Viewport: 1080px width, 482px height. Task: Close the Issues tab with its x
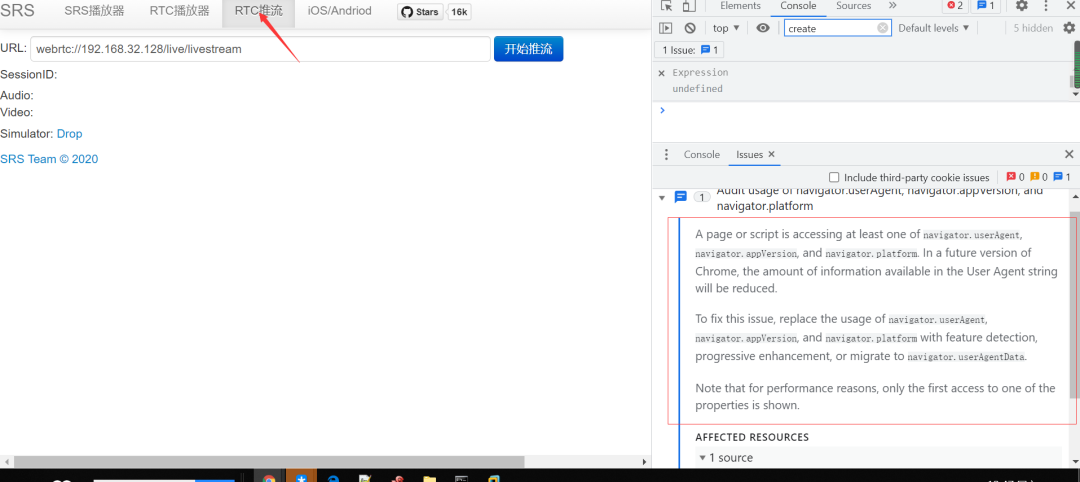[x=771, y=155]
